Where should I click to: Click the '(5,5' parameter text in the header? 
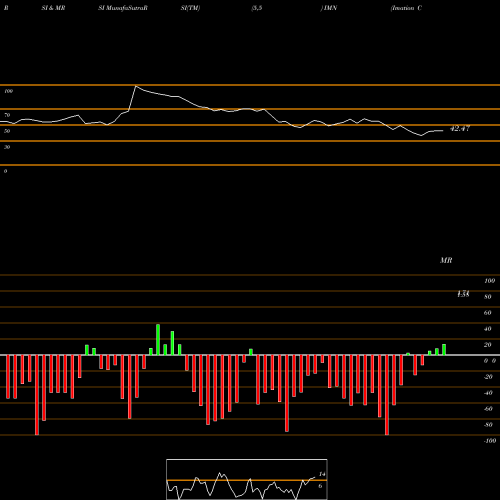[257, 8]
